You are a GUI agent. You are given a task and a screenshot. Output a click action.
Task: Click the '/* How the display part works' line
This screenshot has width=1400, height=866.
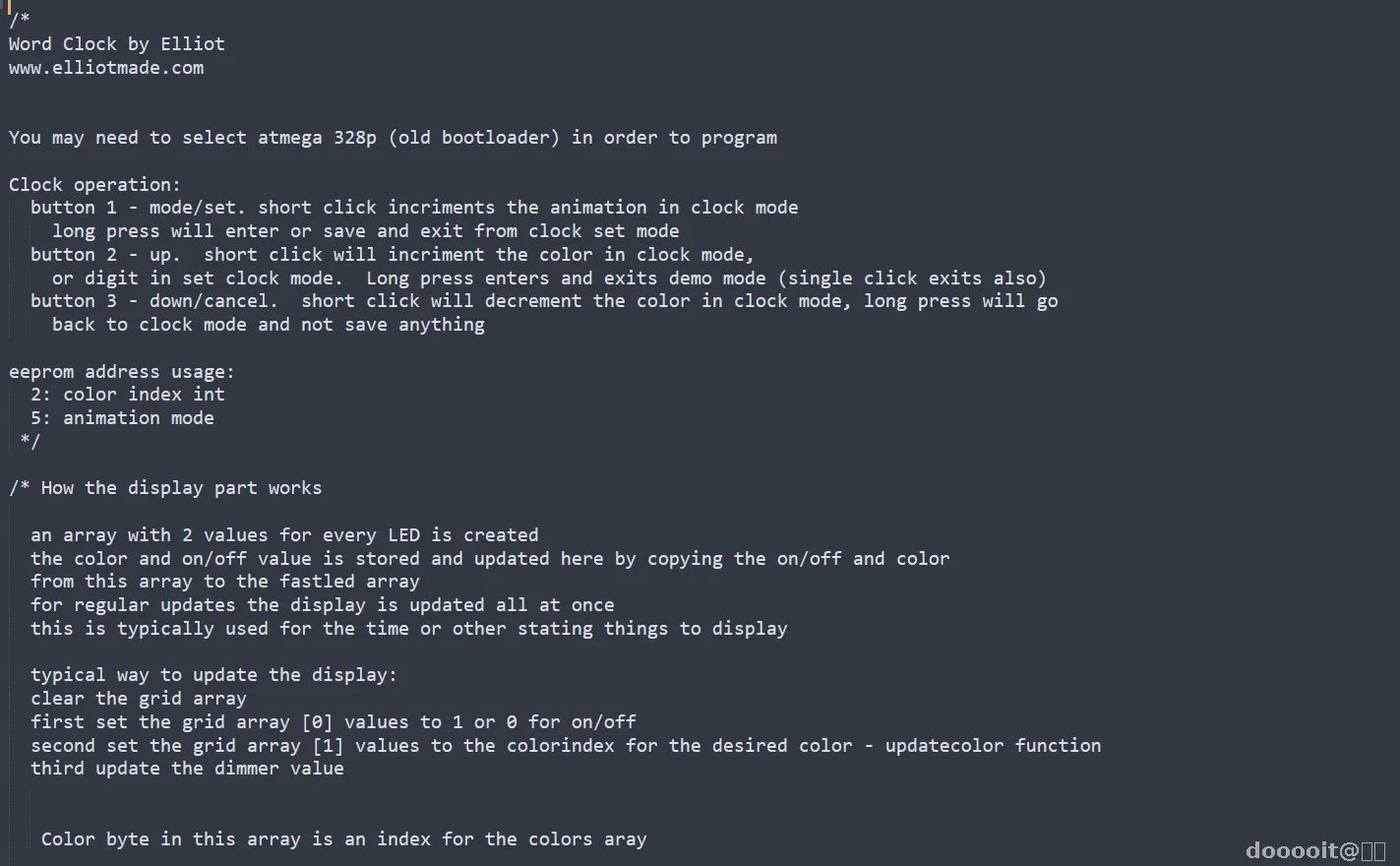tap(165, 488)
